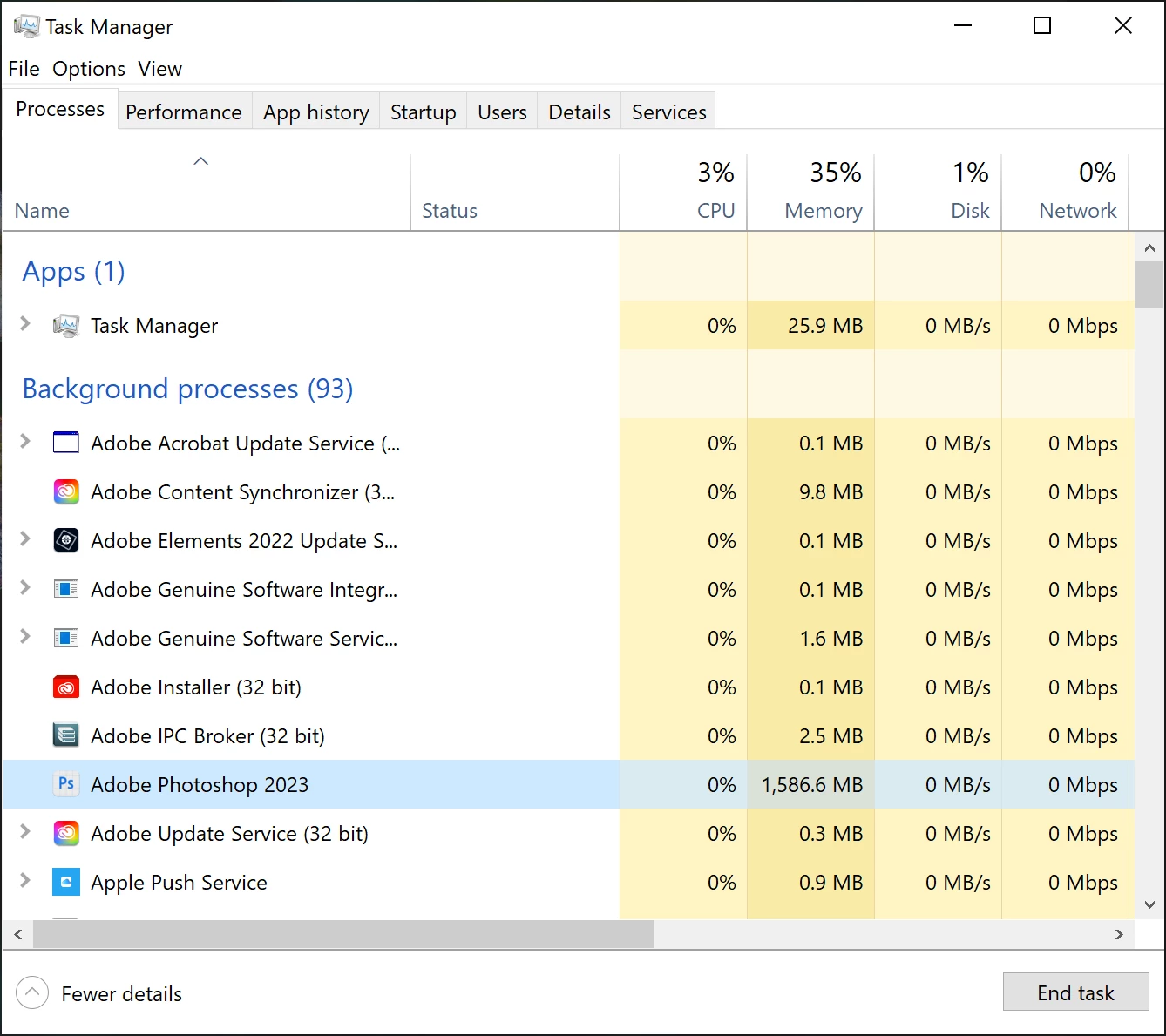Switch to the Services tab
Viewport: 1166px width, 1036px height.
pos(669,112)
